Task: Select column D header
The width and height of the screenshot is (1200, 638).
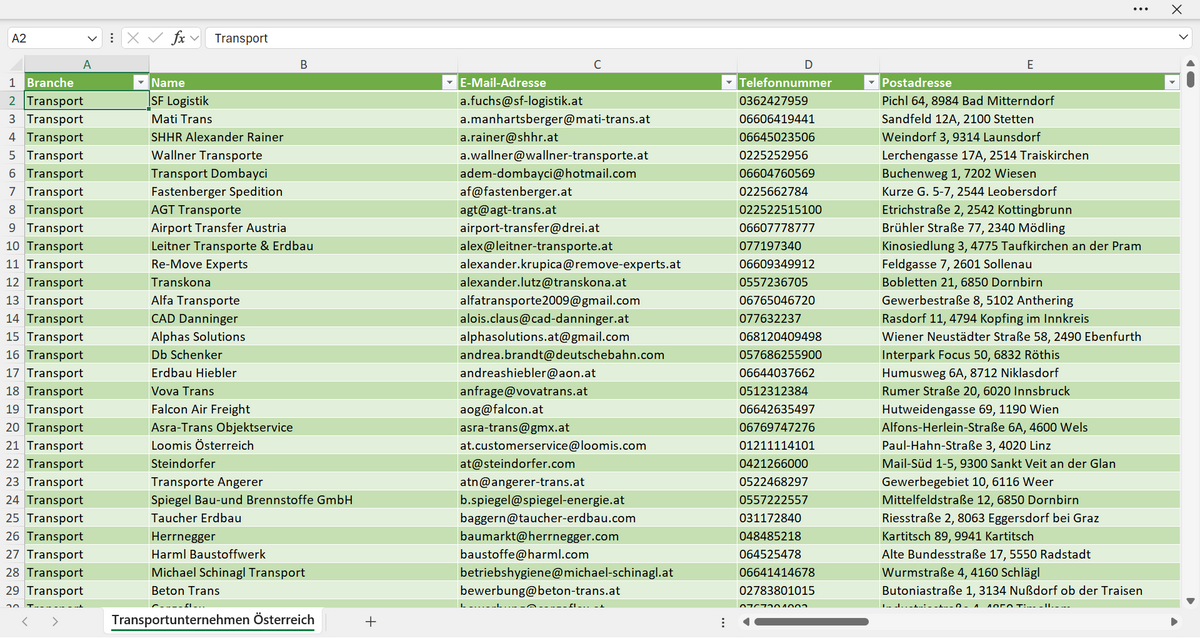Action: [808, 65]
